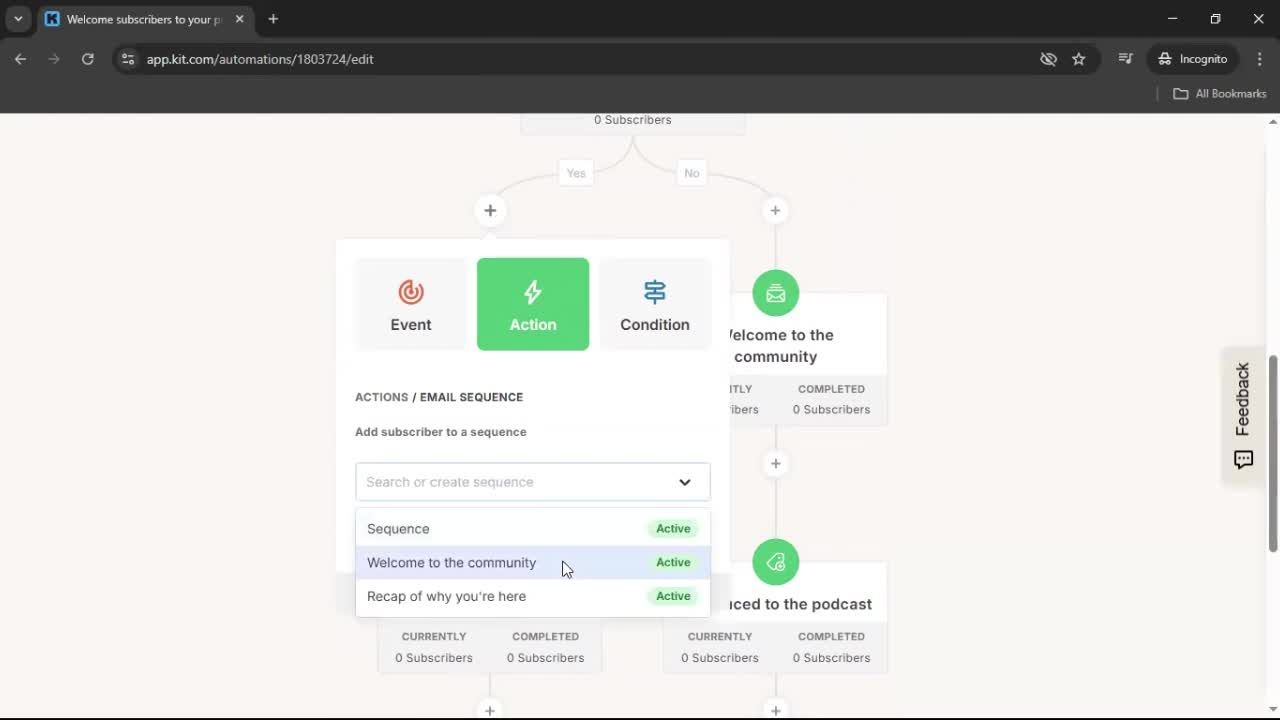The height and width of the screenshot is (720, 1280).
Task: Select the Event icon in the step panel
Action: tap(410, 292)
